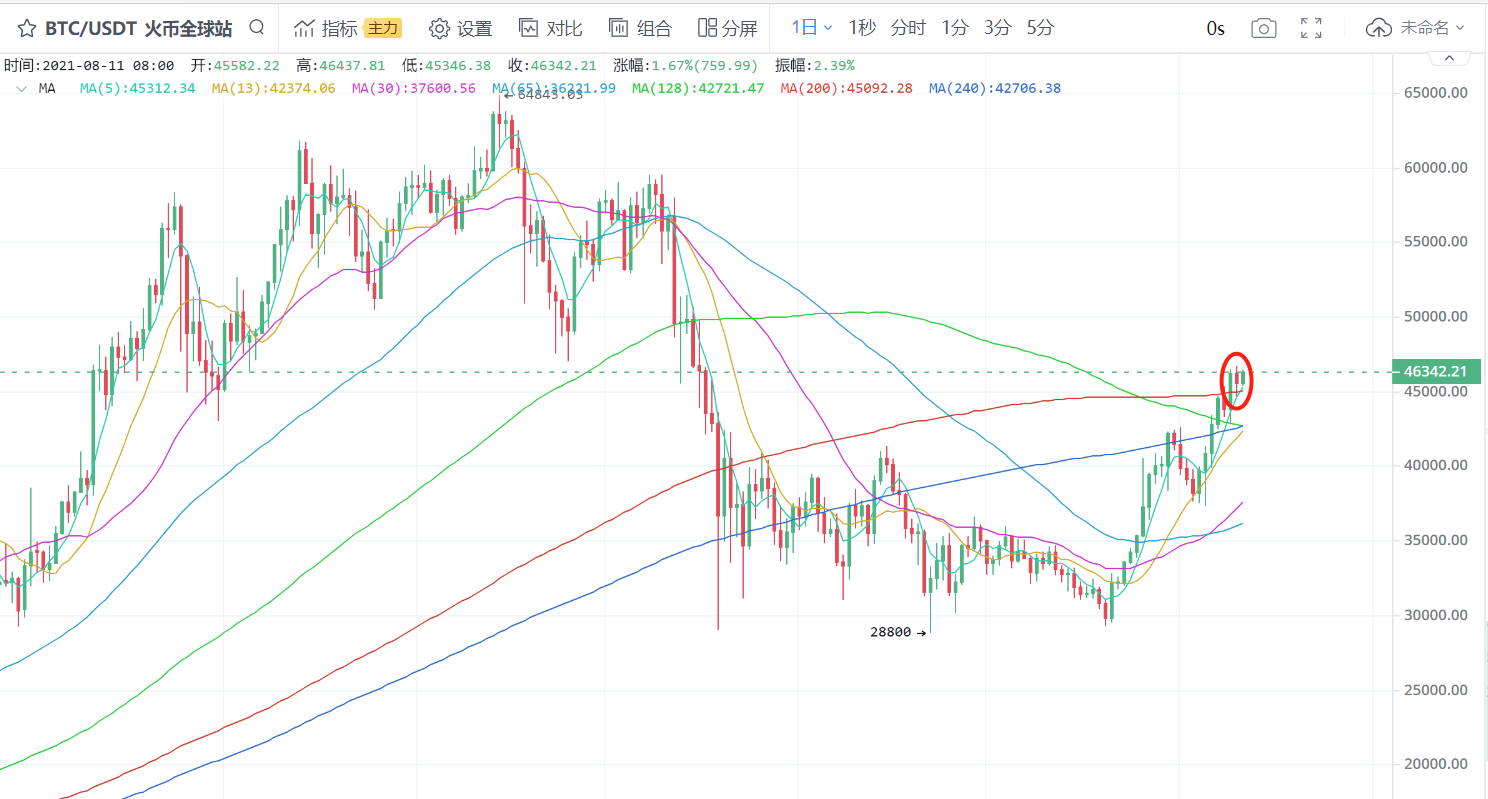This screenshot has width=1488, height=799.
Task: Click the 65000.00 price axis label
Action: click(1436, 92)
